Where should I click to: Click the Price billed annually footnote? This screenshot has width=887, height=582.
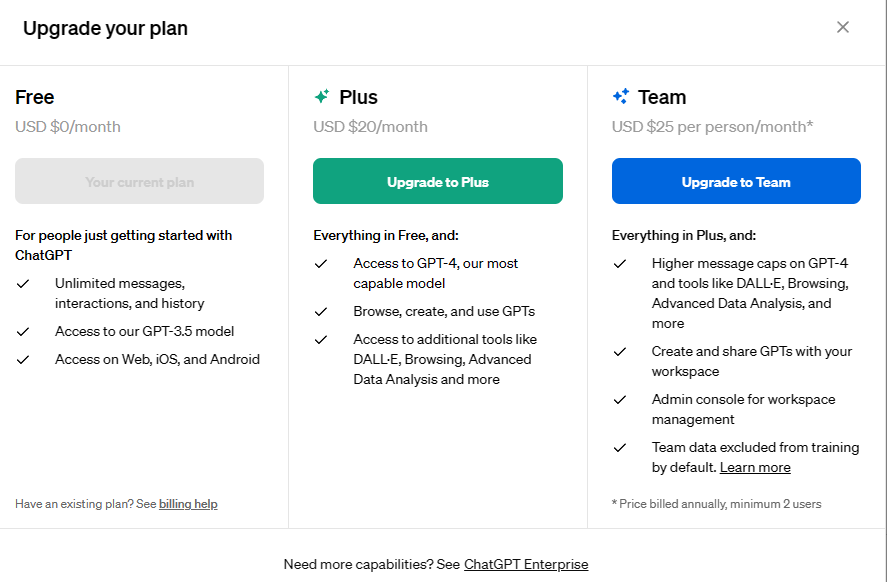[x=716, y=504]
